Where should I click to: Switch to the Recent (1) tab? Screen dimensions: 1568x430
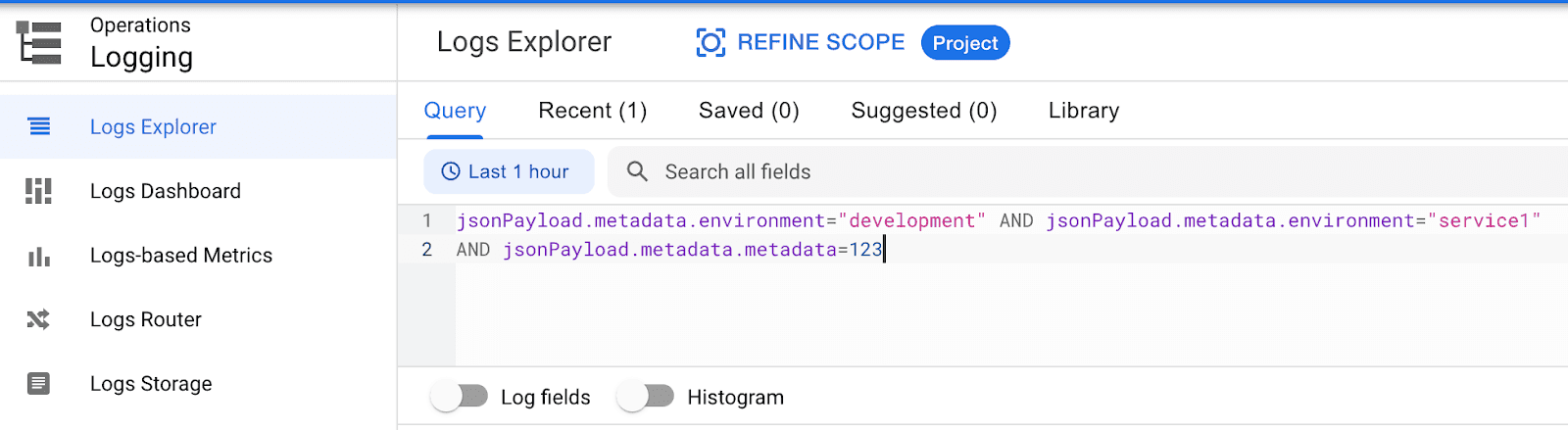coord(593,111)
